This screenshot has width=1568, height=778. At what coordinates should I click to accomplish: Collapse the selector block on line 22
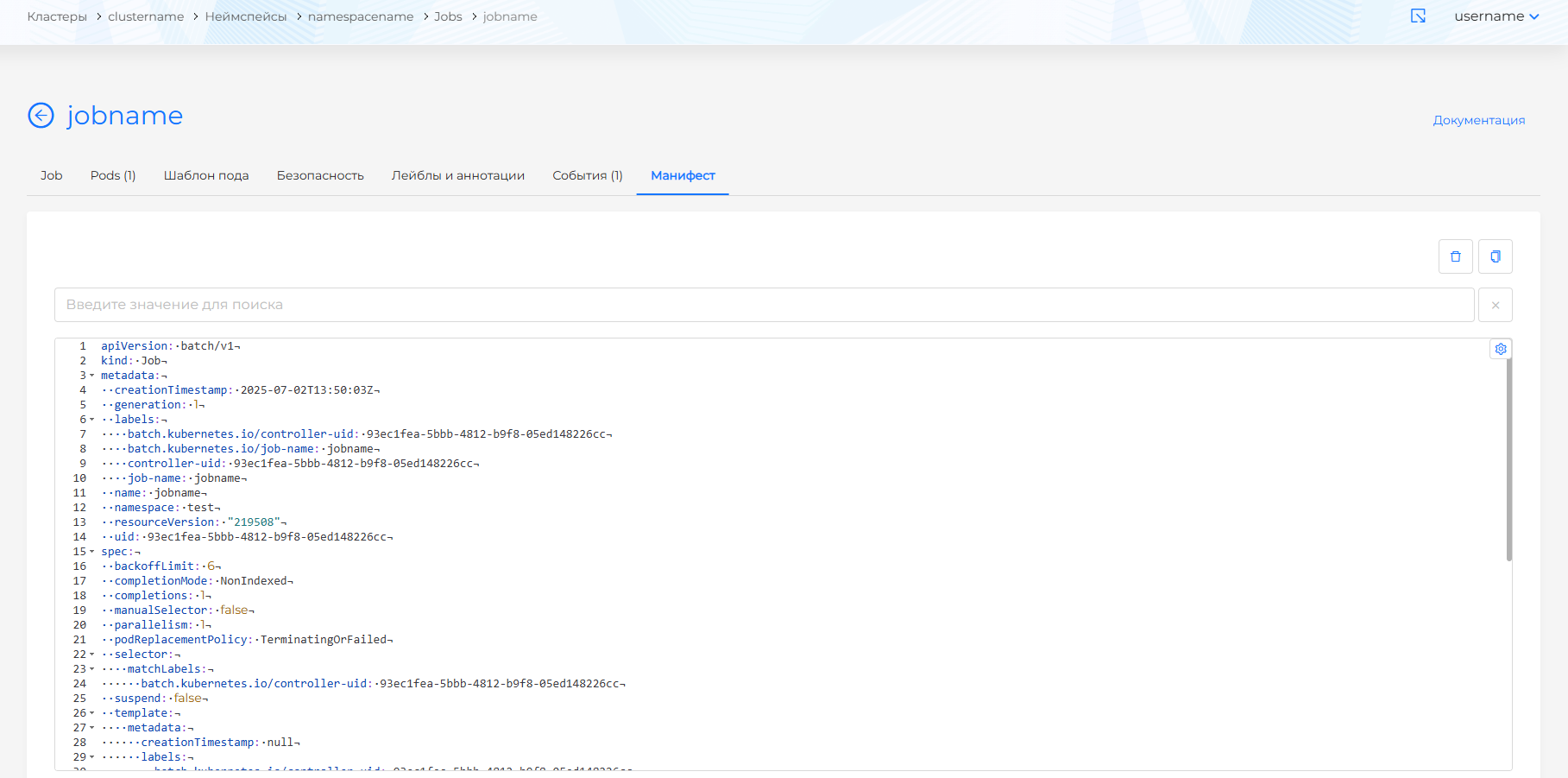click(91, 654)
